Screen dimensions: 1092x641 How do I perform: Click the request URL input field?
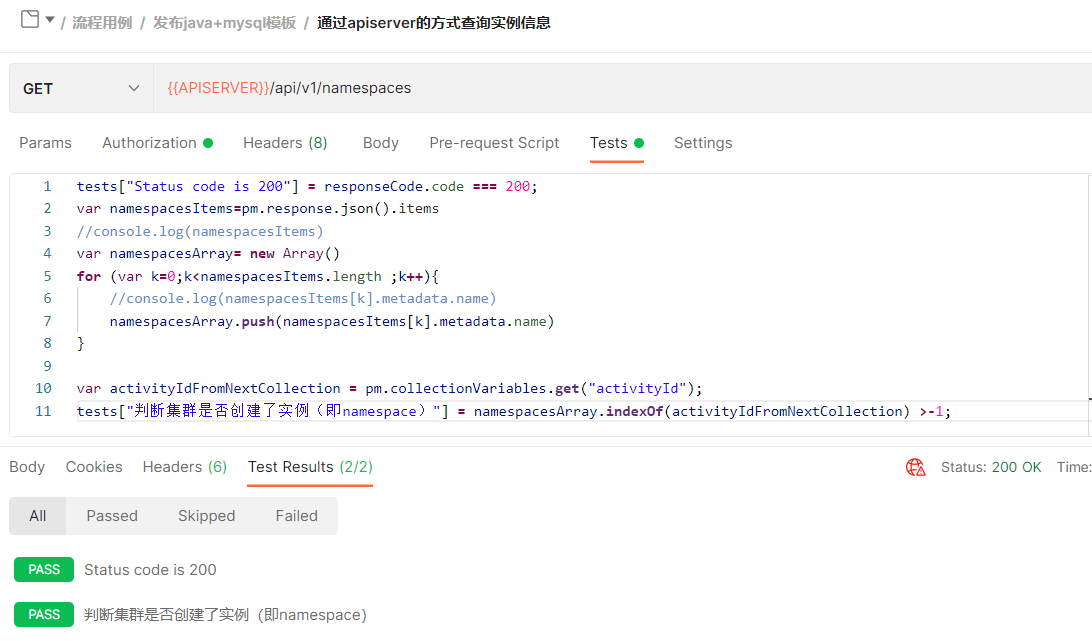pyautogui.click(x=620, y=88)
